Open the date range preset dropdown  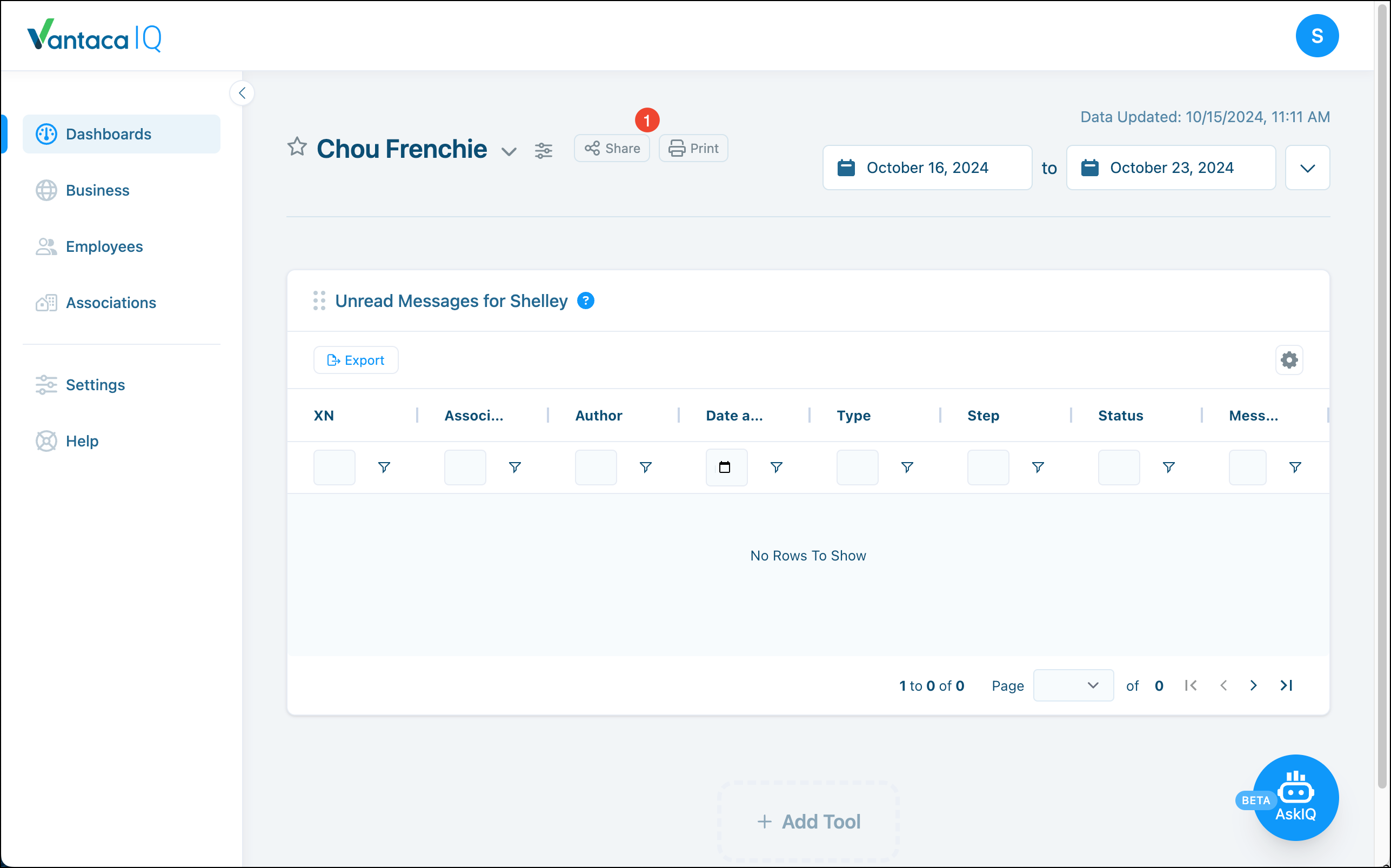click(1307, 167)
